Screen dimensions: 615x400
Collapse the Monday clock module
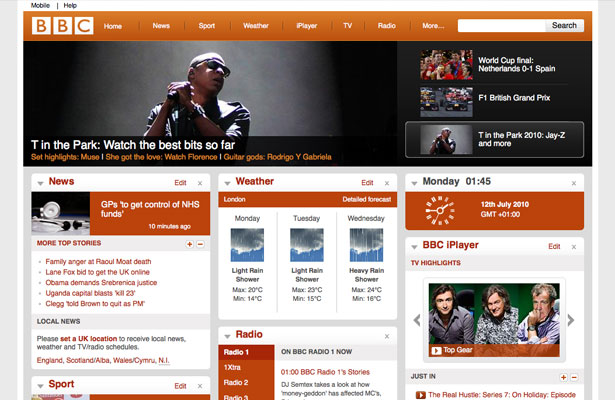tap(414, 183)
